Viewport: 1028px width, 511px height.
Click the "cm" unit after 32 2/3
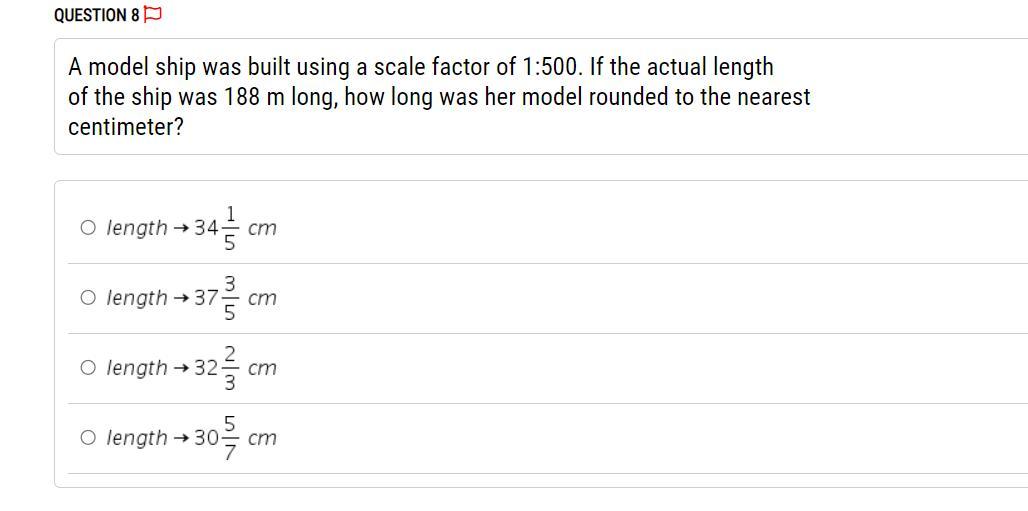click(262, 369)
